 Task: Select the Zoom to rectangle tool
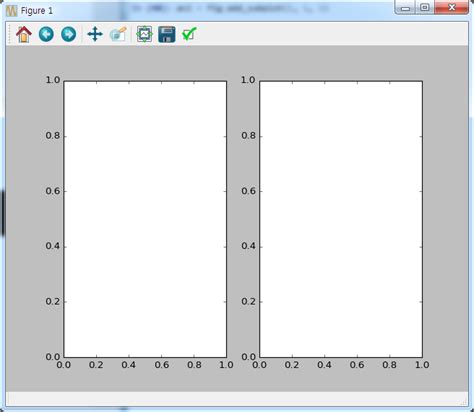118,34
